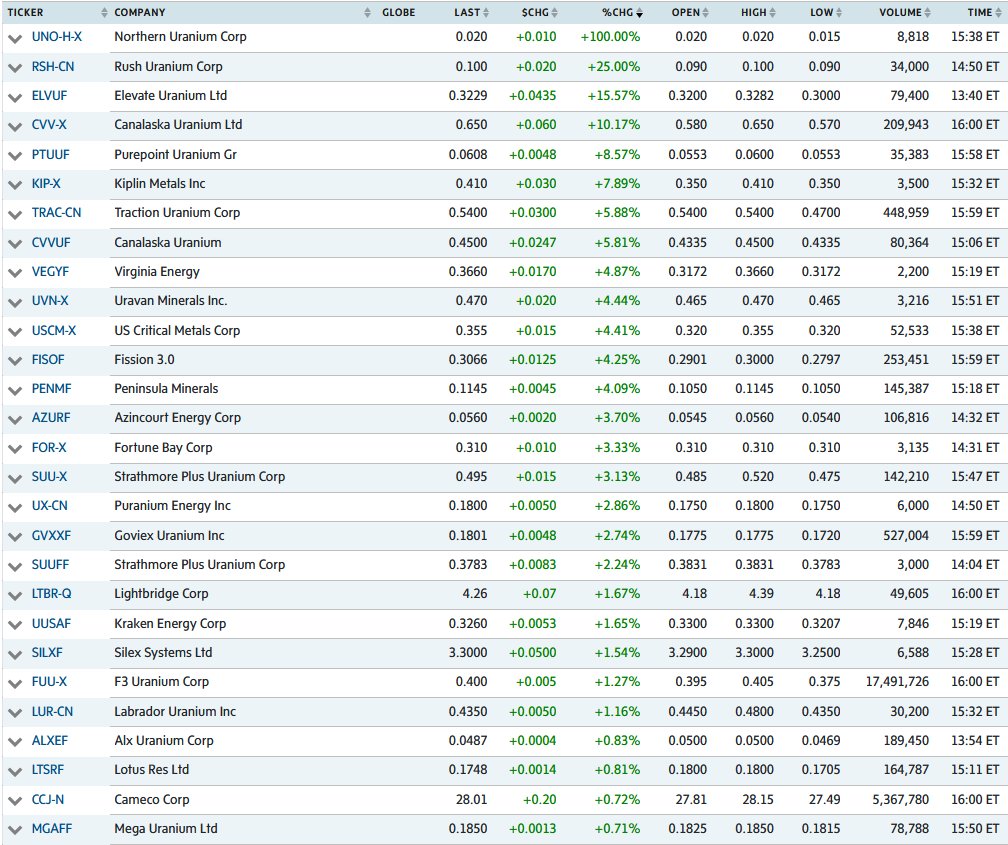
Task: Sort table by COMPANY column arrows
Action: tap(367, 12)
